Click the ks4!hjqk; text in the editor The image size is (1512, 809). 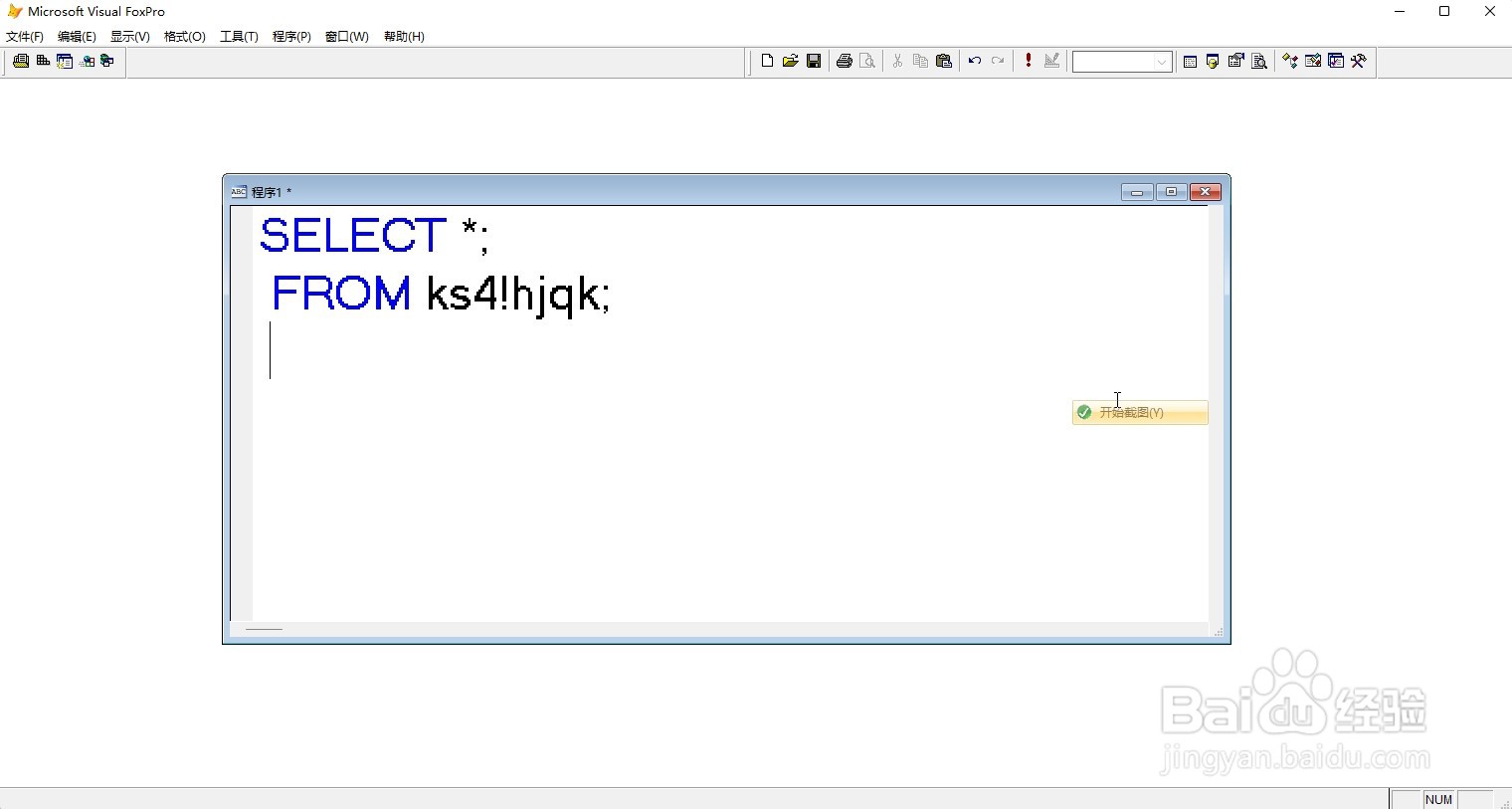(518, 296)
